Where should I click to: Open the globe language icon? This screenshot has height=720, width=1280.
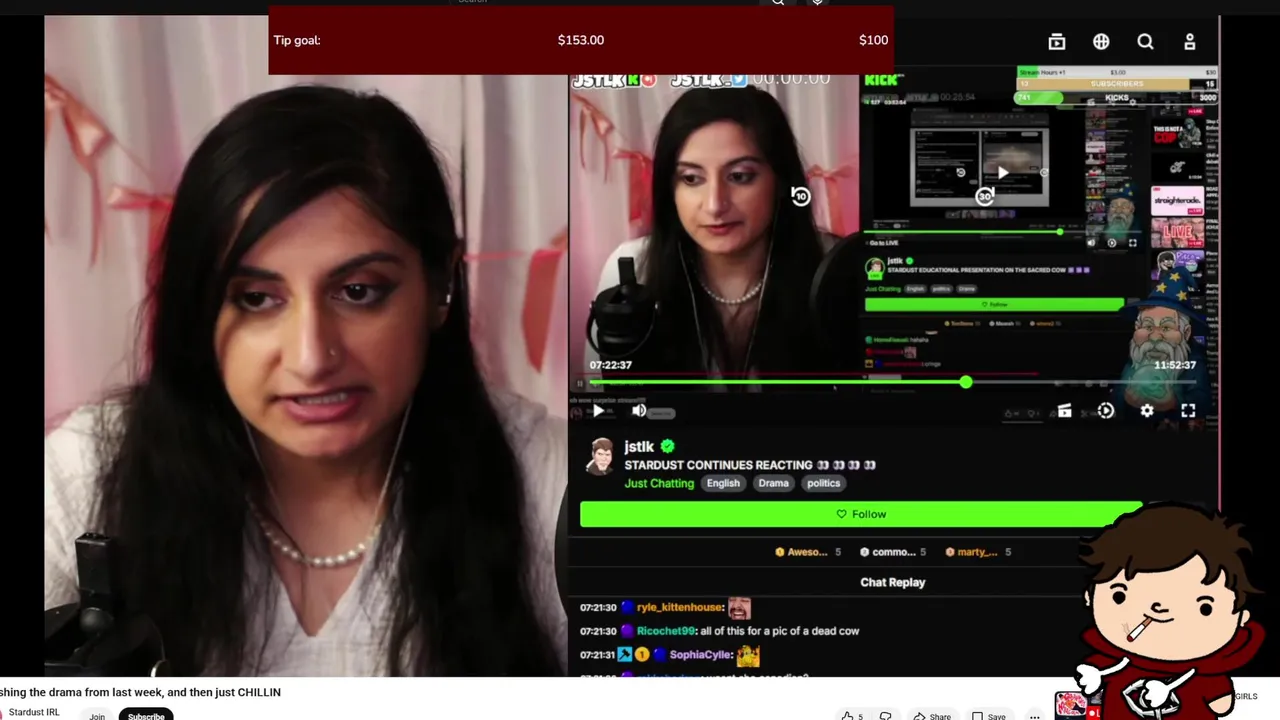(x=1101, y=41)
